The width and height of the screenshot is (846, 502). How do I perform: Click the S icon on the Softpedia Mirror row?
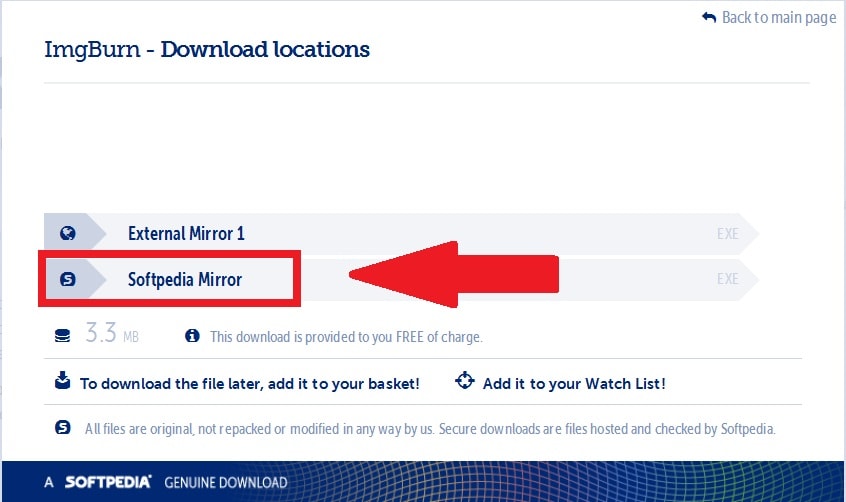(x=67, y=279)
